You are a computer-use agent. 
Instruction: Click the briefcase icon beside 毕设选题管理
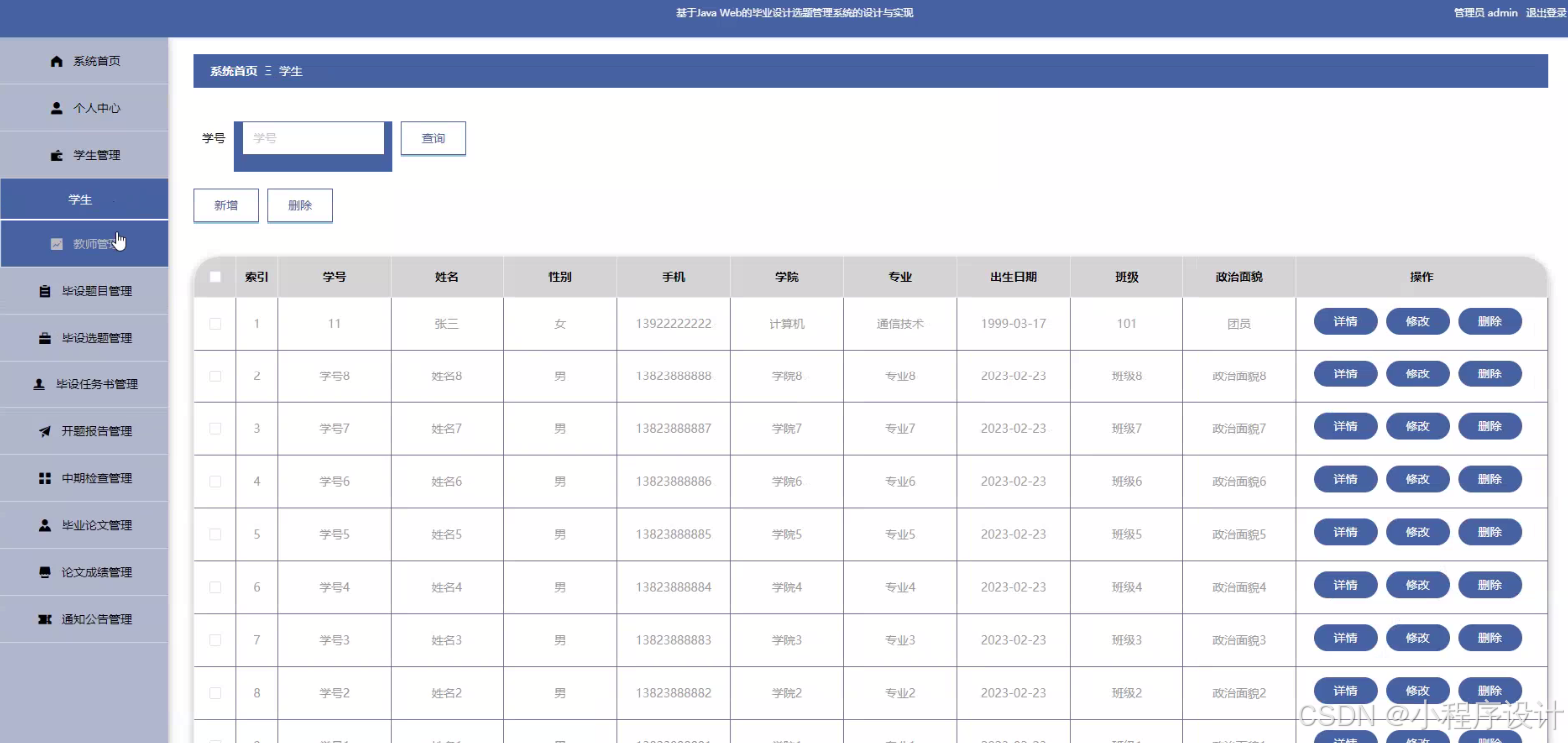45,338
